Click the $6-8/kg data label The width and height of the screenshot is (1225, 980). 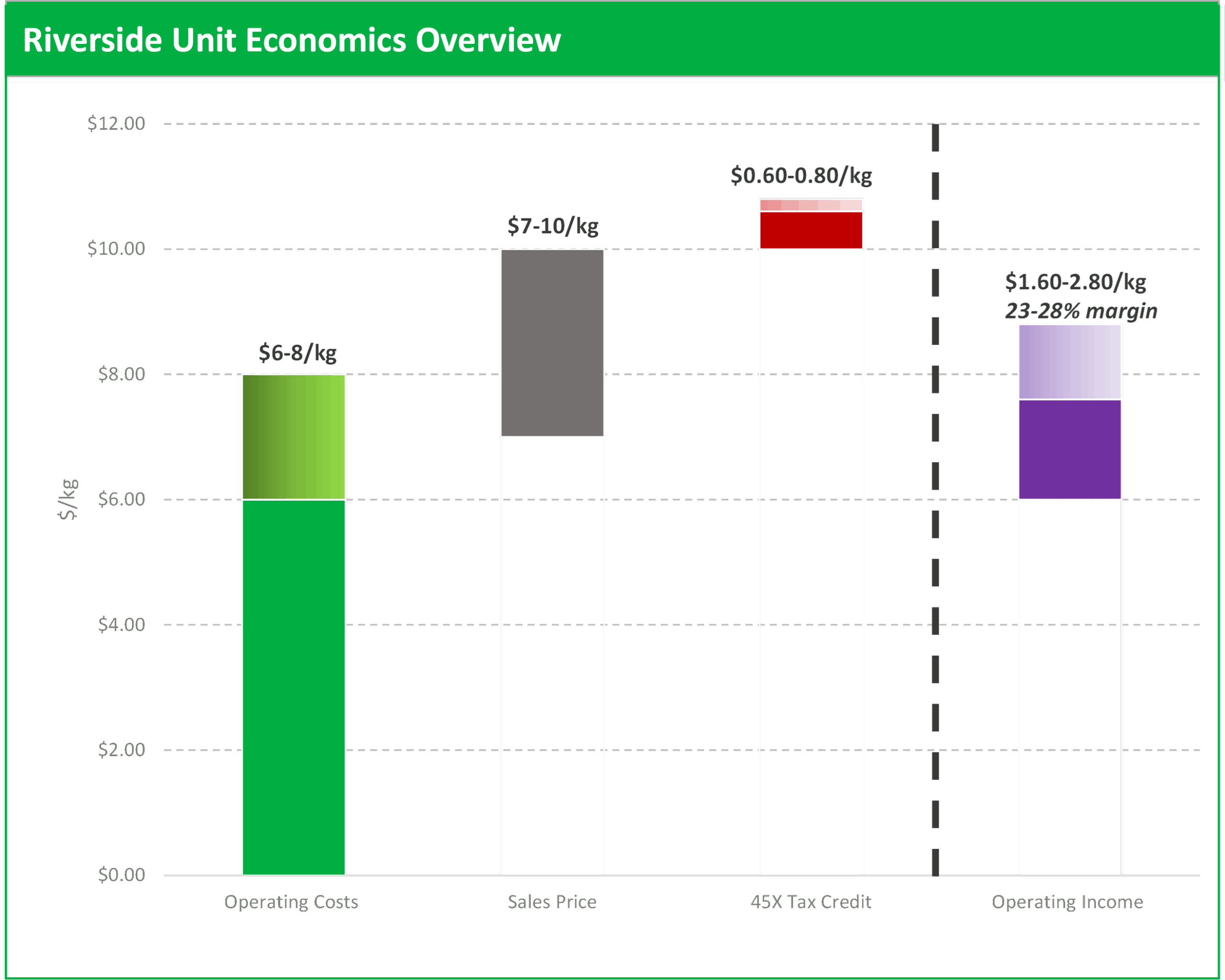point(297,352)
